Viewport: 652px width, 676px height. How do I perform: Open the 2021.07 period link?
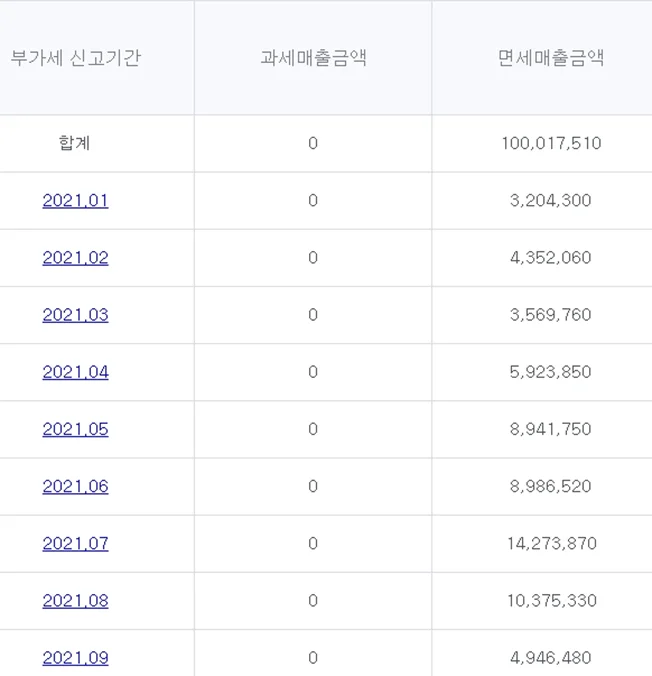point(75,544)
